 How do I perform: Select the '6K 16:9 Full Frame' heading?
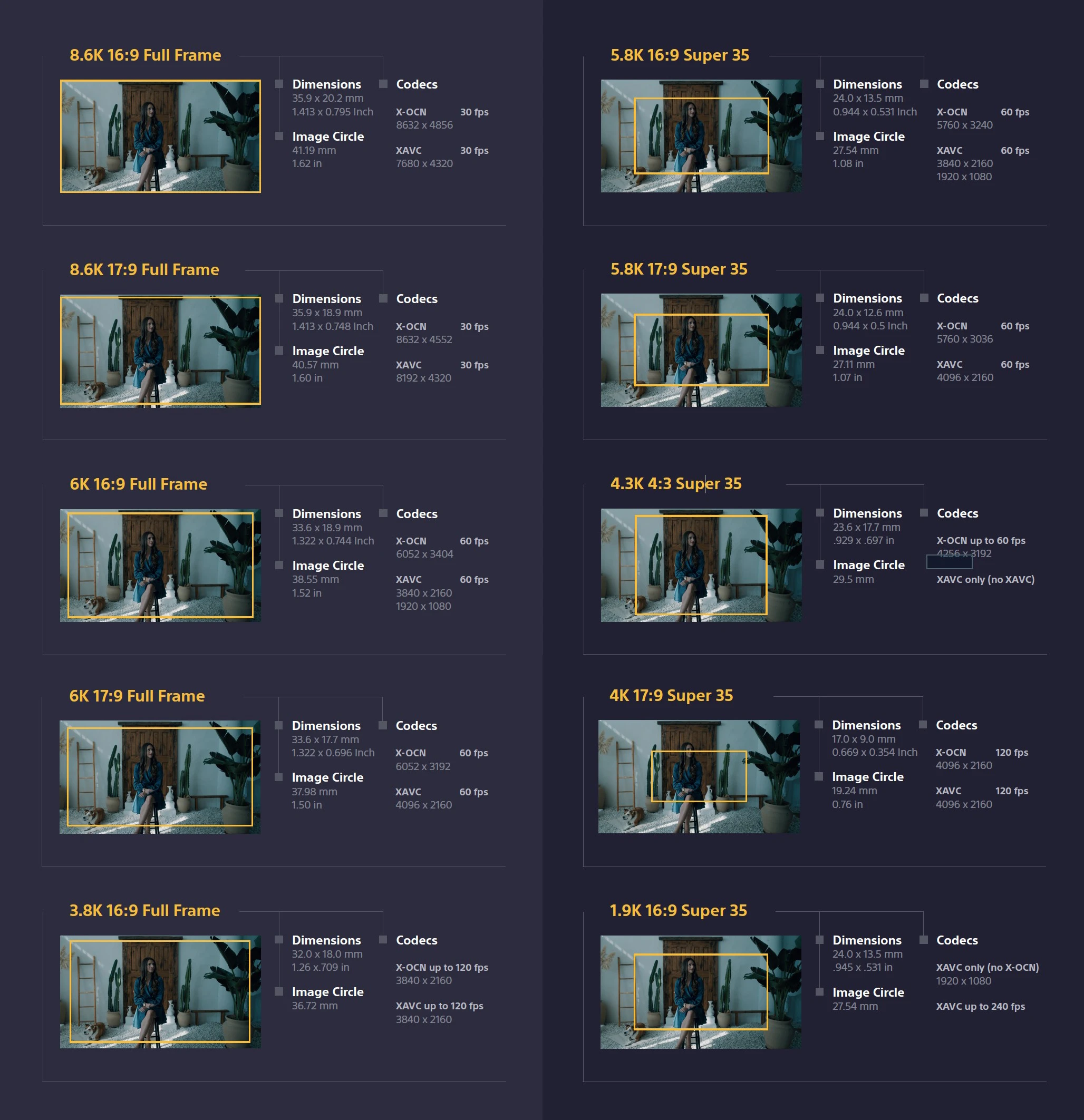coord(138,484)
